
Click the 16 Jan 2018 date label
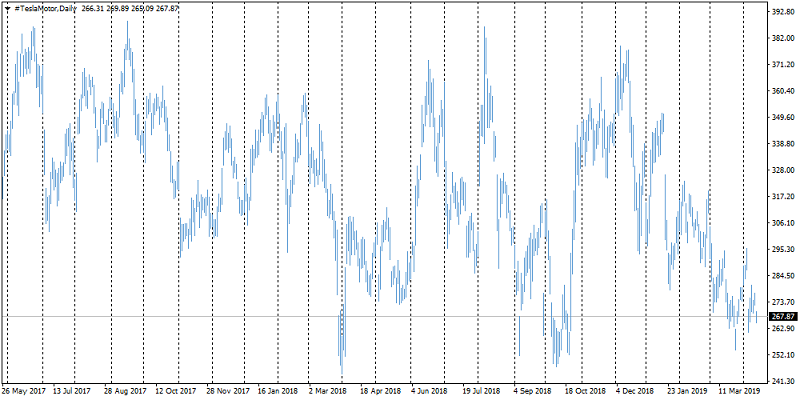[x=279, y=390]
